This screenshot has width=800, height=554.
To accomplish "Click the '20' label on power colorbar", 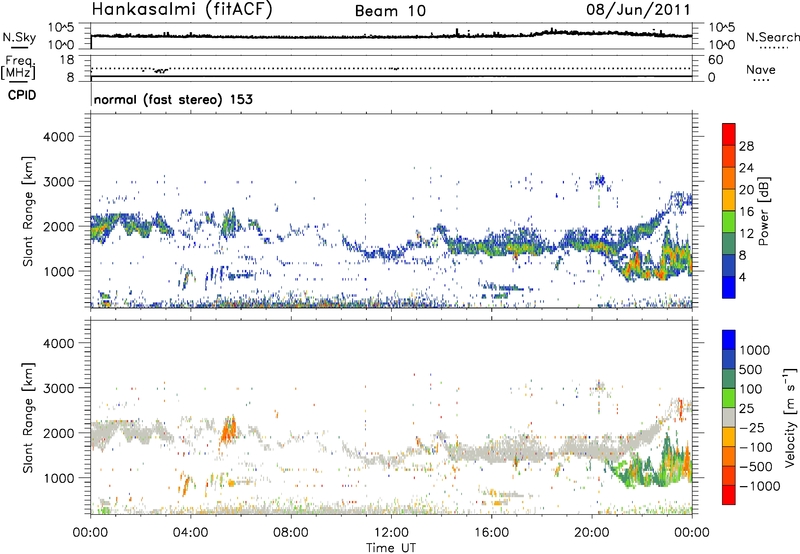I will pyautogui.click(x=746, y=190).
